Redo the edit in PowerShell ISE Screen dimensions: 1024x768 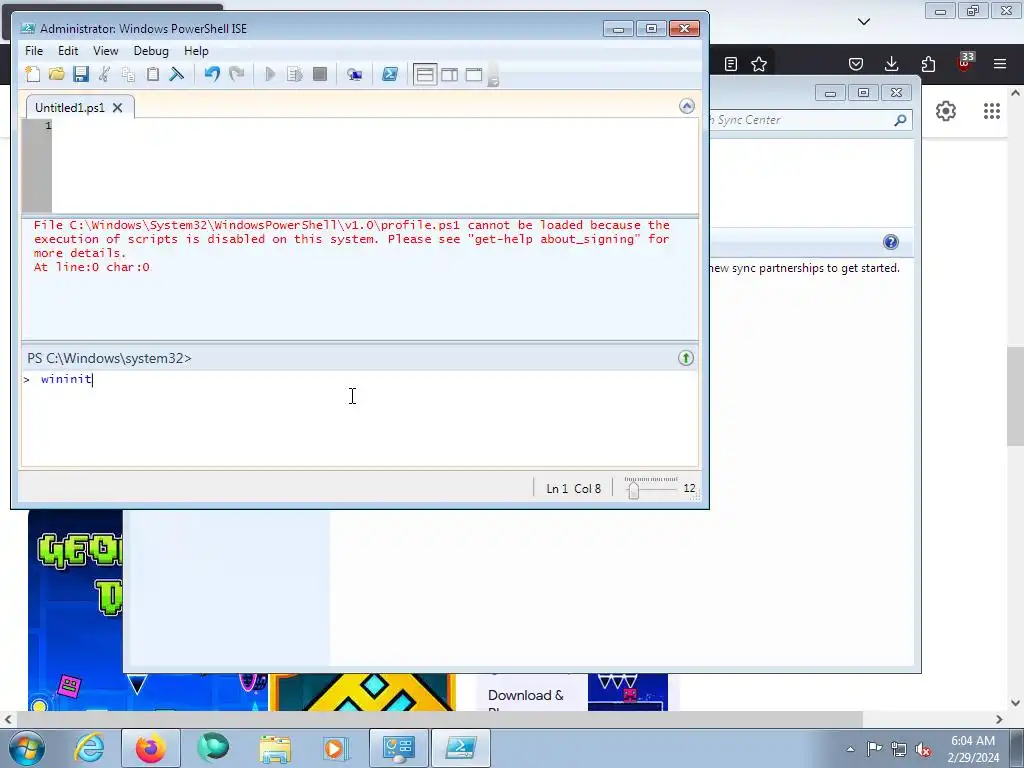point(236,74)
